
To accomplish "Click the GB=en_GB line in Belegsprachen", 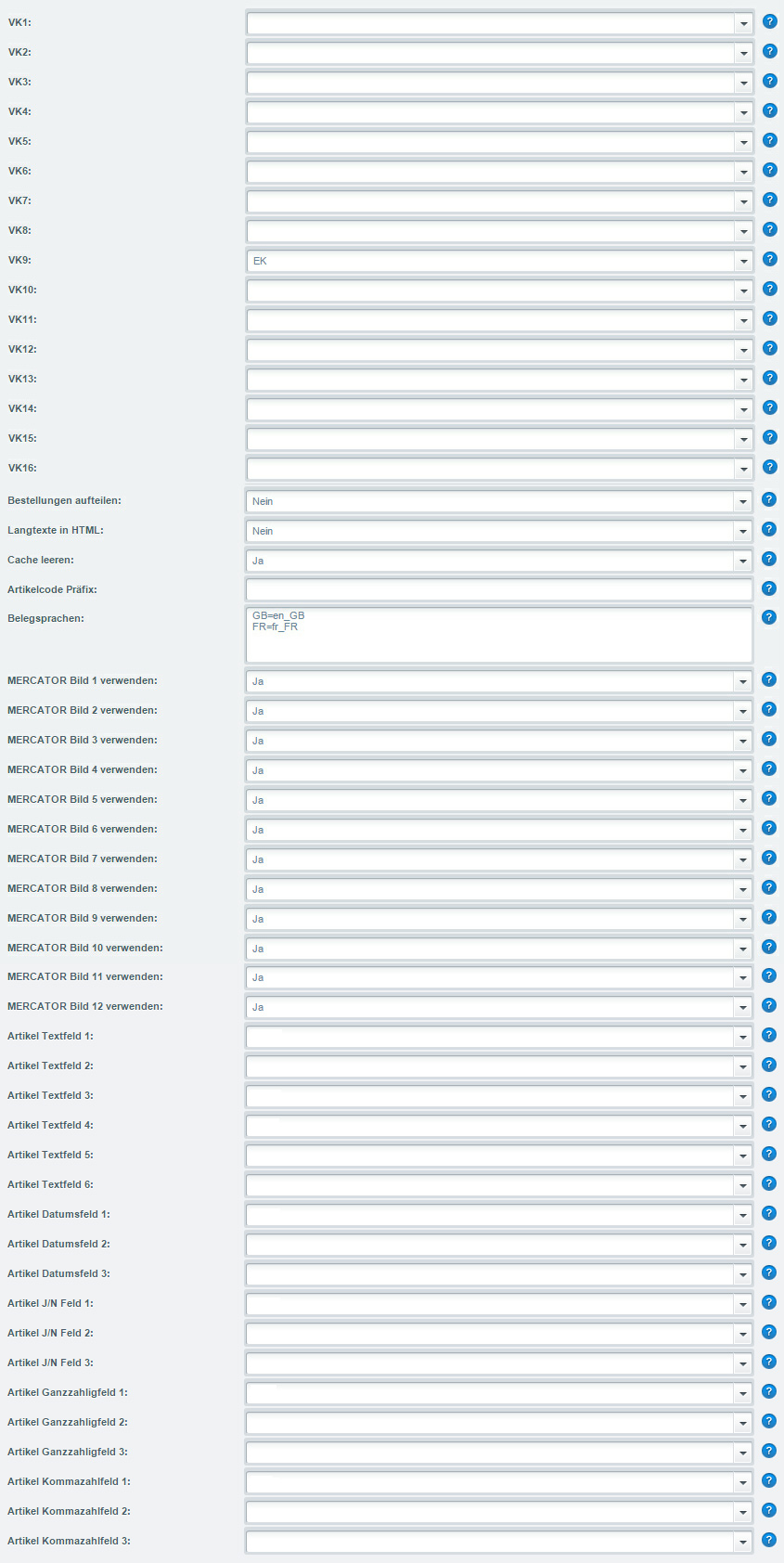I will pyautogui.click(x=278, y=615).
